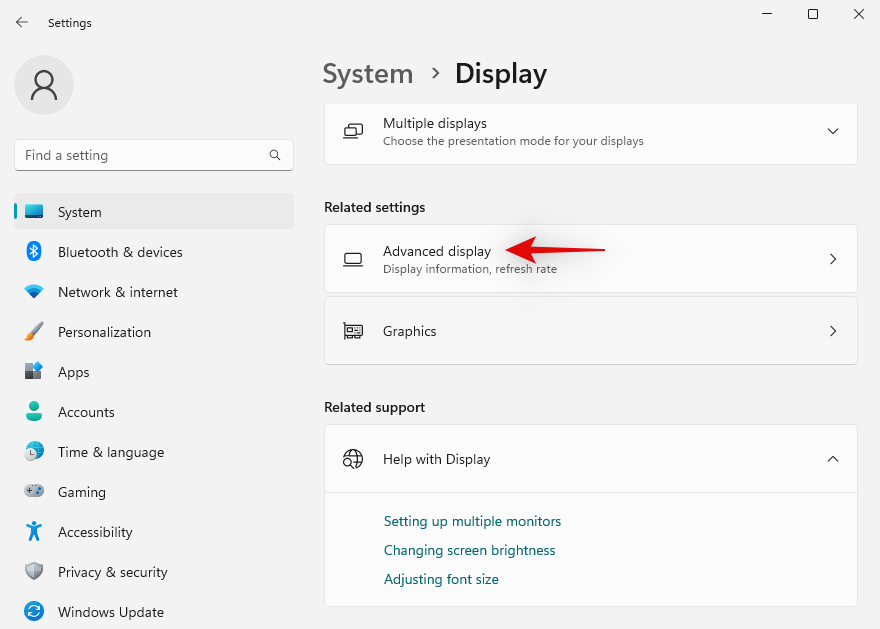Select Privacy & security in sidebar
This screenshot has width=880, height=629.
click(112, 572)
